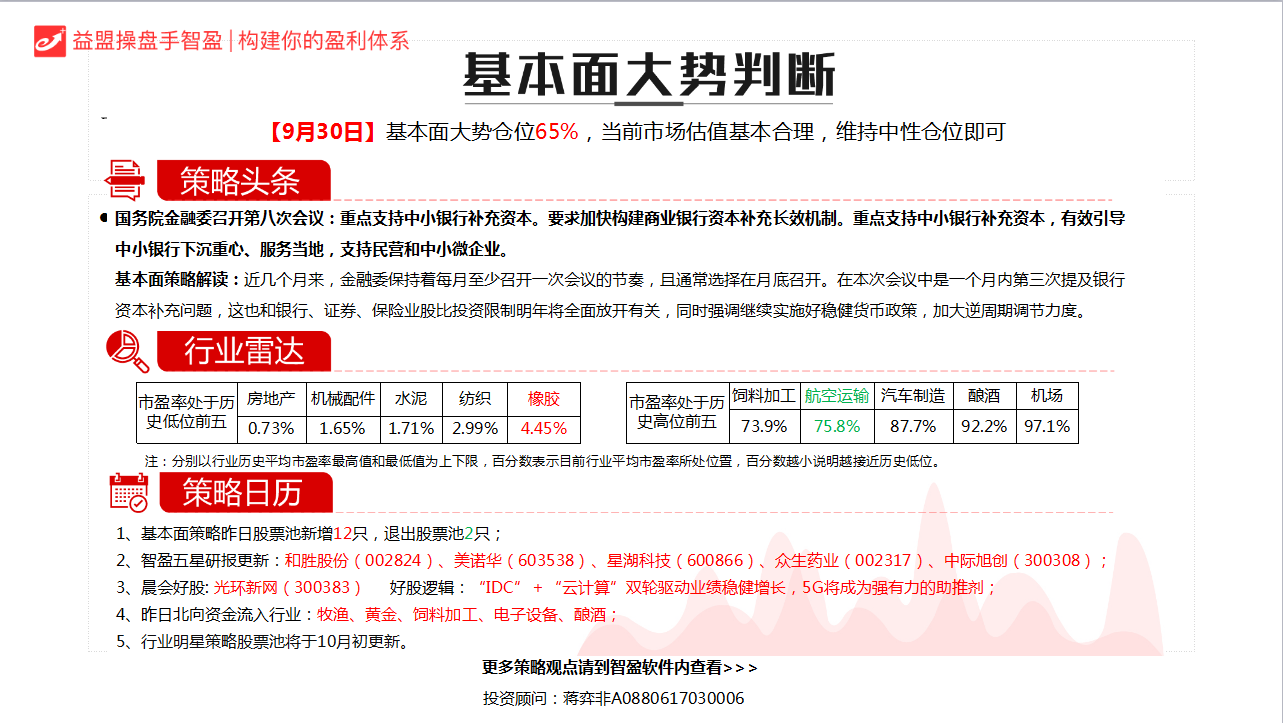Select the 策略日历 red section banner
The width and height of the screenshot is (1283, 723).
click(x=243, y=492)
